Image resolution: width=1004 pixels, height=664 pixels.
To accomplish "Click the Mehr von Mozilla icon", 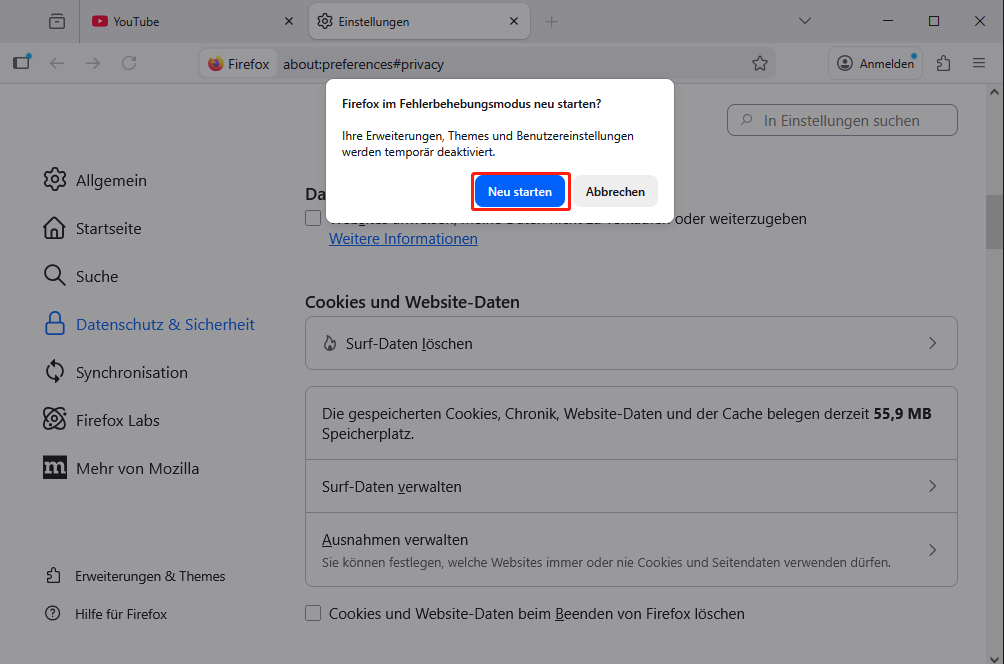I will 55,468.
